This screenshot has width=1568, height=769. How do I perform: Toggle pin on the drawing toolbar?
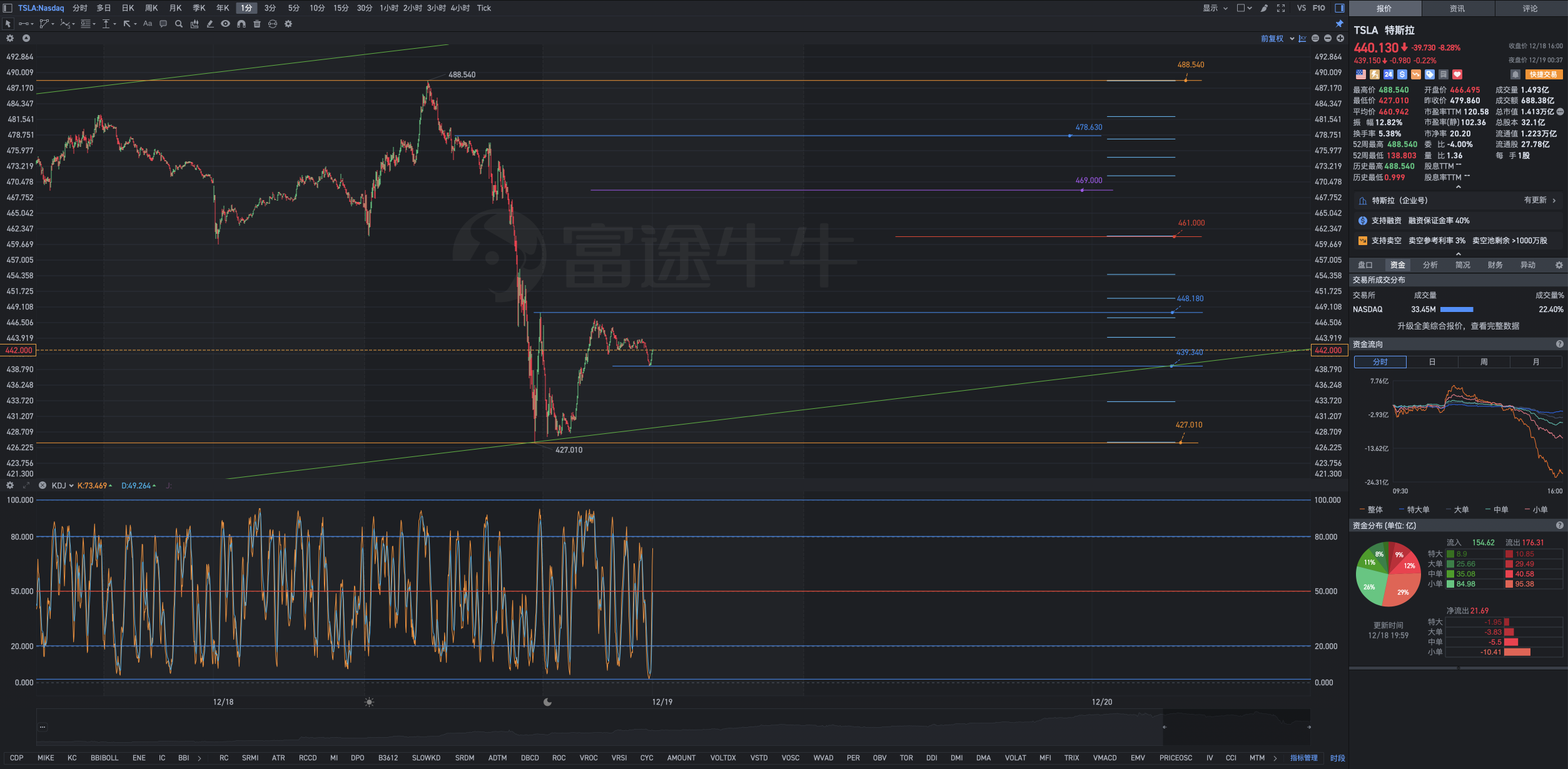pos(1339,24)
